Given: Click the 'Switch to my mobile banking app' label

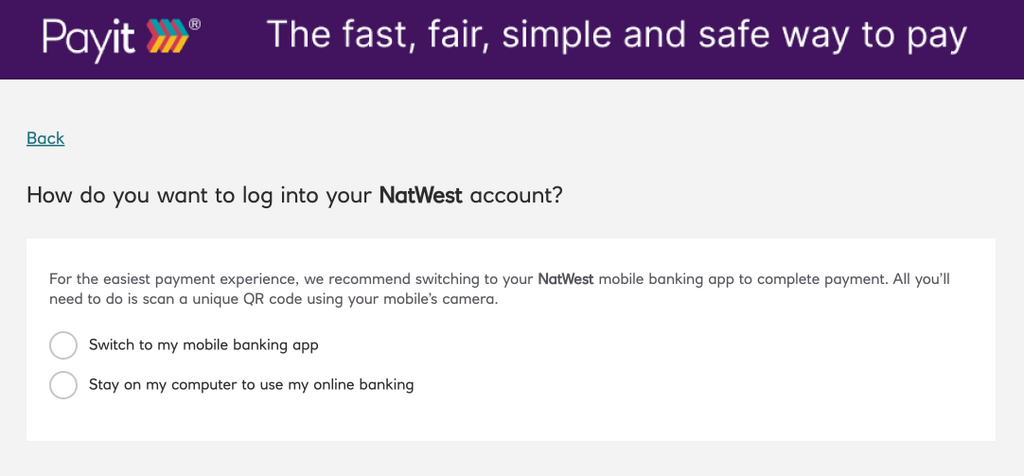Looking at the screenshot, I should pyautogui.click(x=204, y=345).
